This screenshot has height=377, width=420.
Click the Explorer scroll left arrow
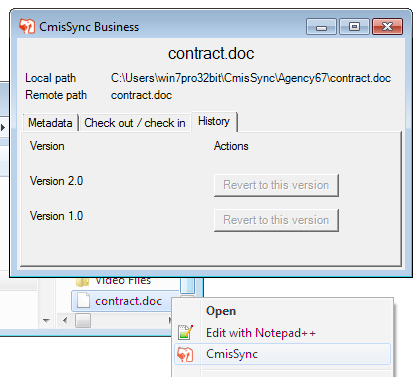pyautogui.click(x=65, y=320)
